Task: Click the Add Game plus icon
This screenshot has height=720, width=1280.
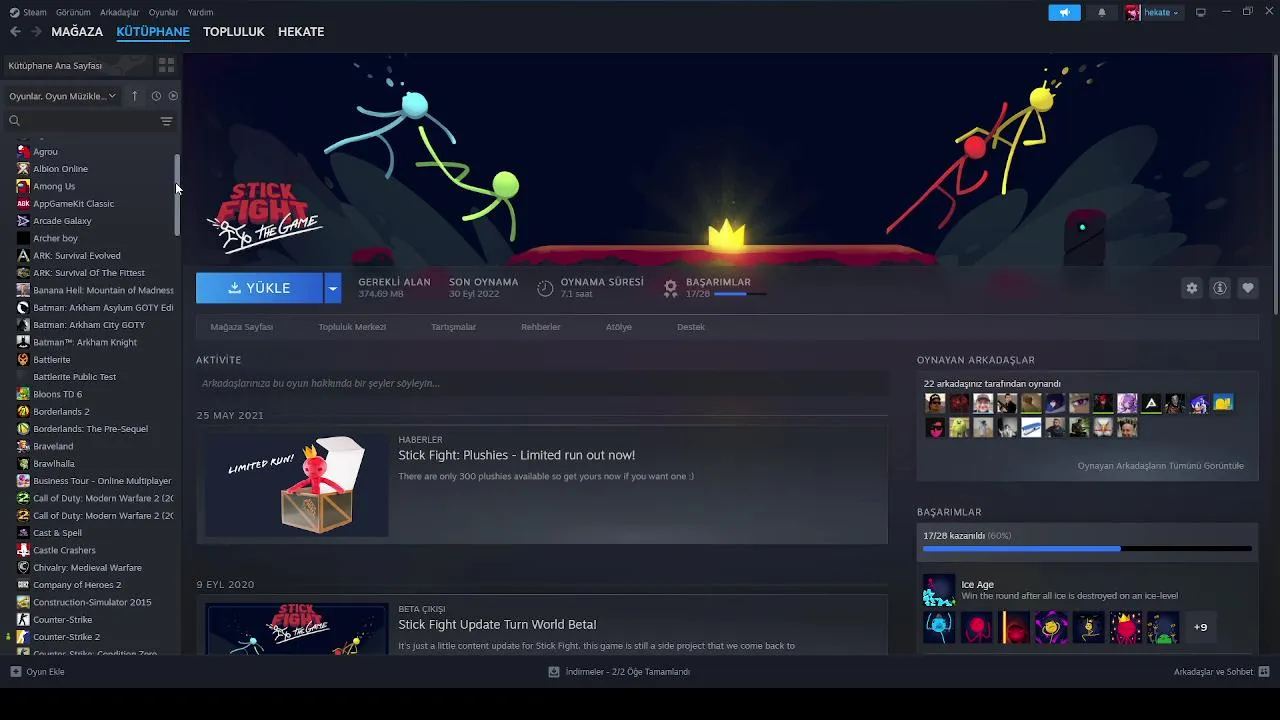Action: tap(15, 672)
